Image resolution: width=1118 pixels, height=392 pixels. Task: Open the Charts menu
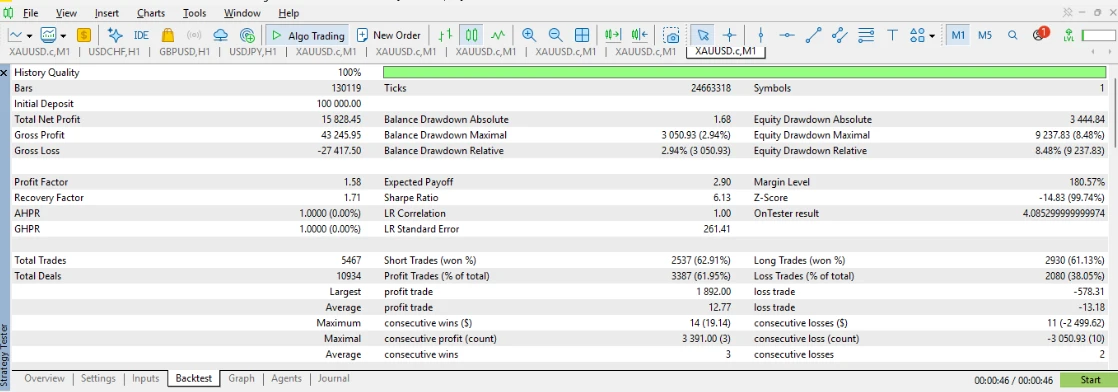(x=150, y=13)
